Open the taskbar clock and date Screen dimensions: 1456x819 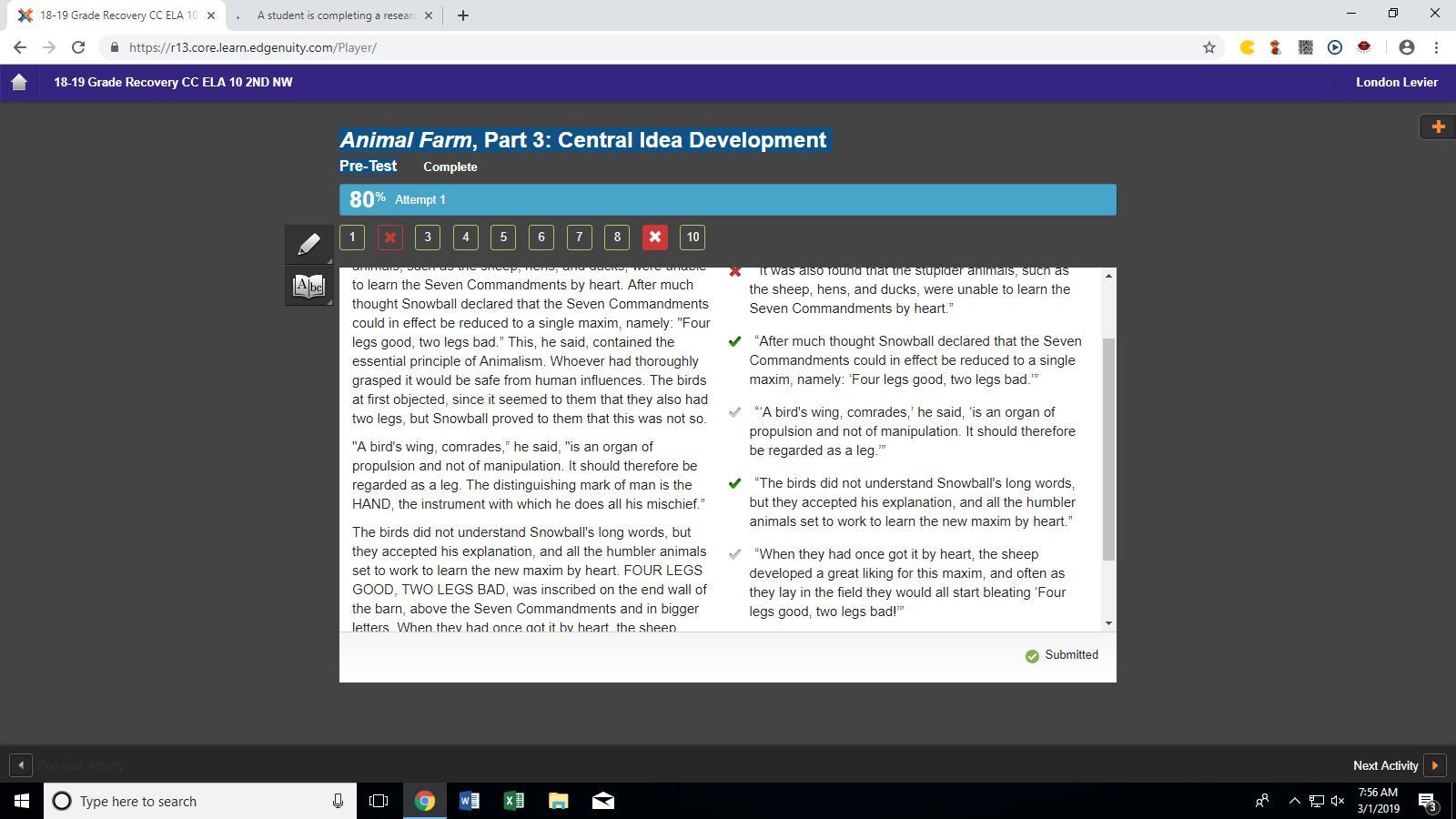point(1378,801)
